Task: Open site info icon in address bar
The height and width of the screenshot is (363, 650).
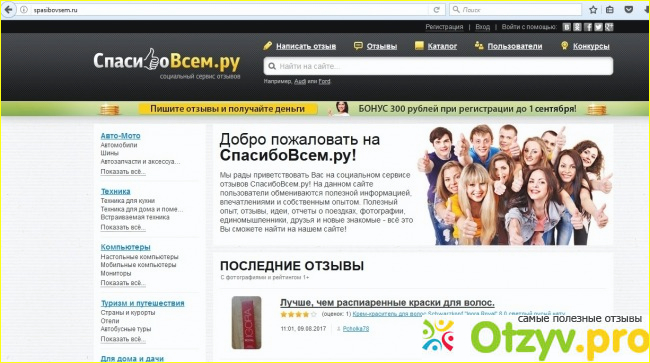Action: pos(24,10)
